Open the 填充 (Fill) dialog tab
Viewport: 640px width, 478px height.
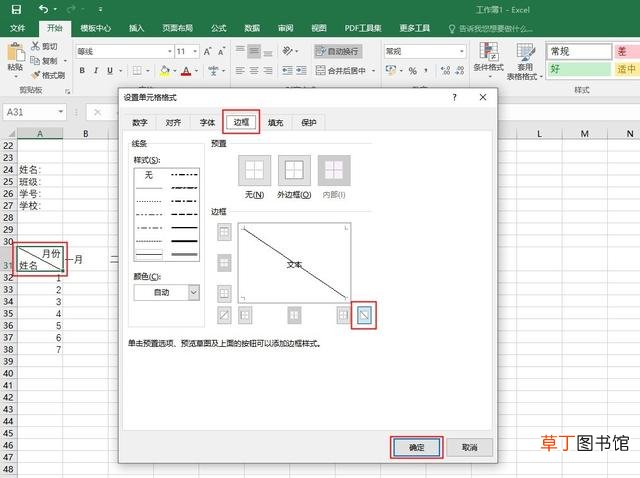[275, 122]
